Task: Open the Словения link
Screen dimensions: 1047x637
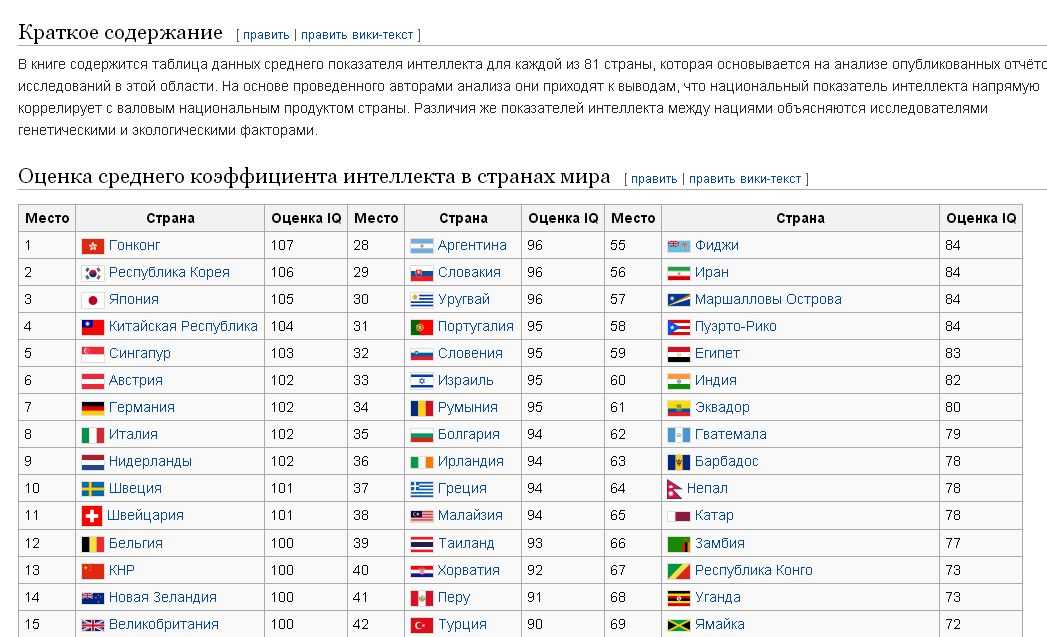Action: pos(470,353)
